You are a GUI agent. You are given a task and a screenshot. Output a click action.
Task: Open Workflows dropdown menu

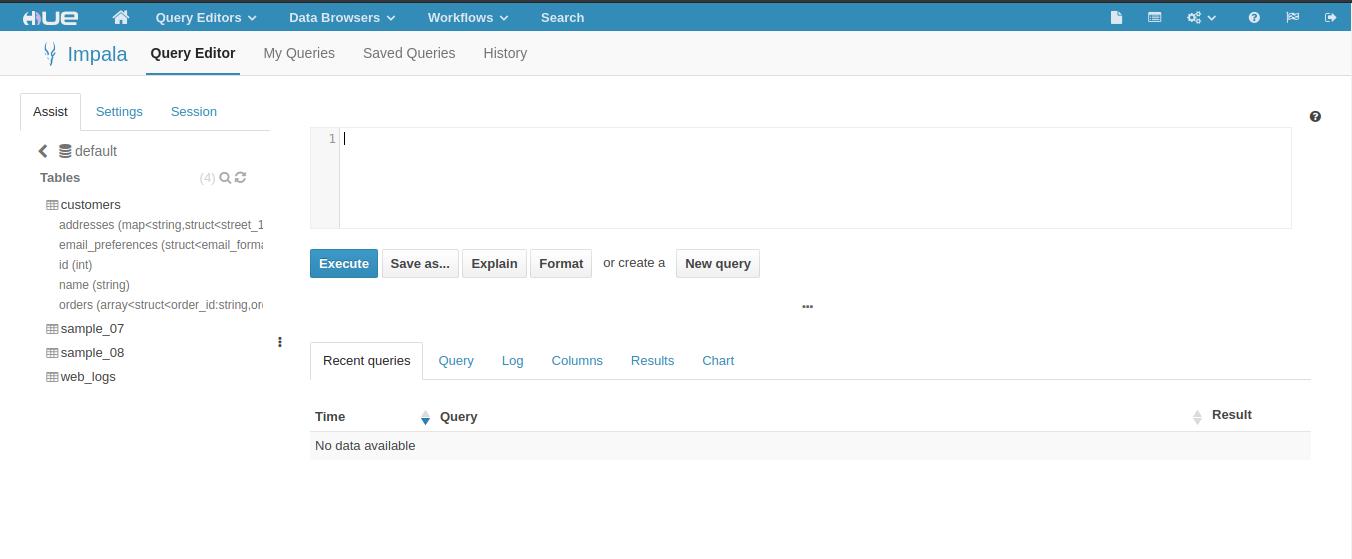[468, 17]
